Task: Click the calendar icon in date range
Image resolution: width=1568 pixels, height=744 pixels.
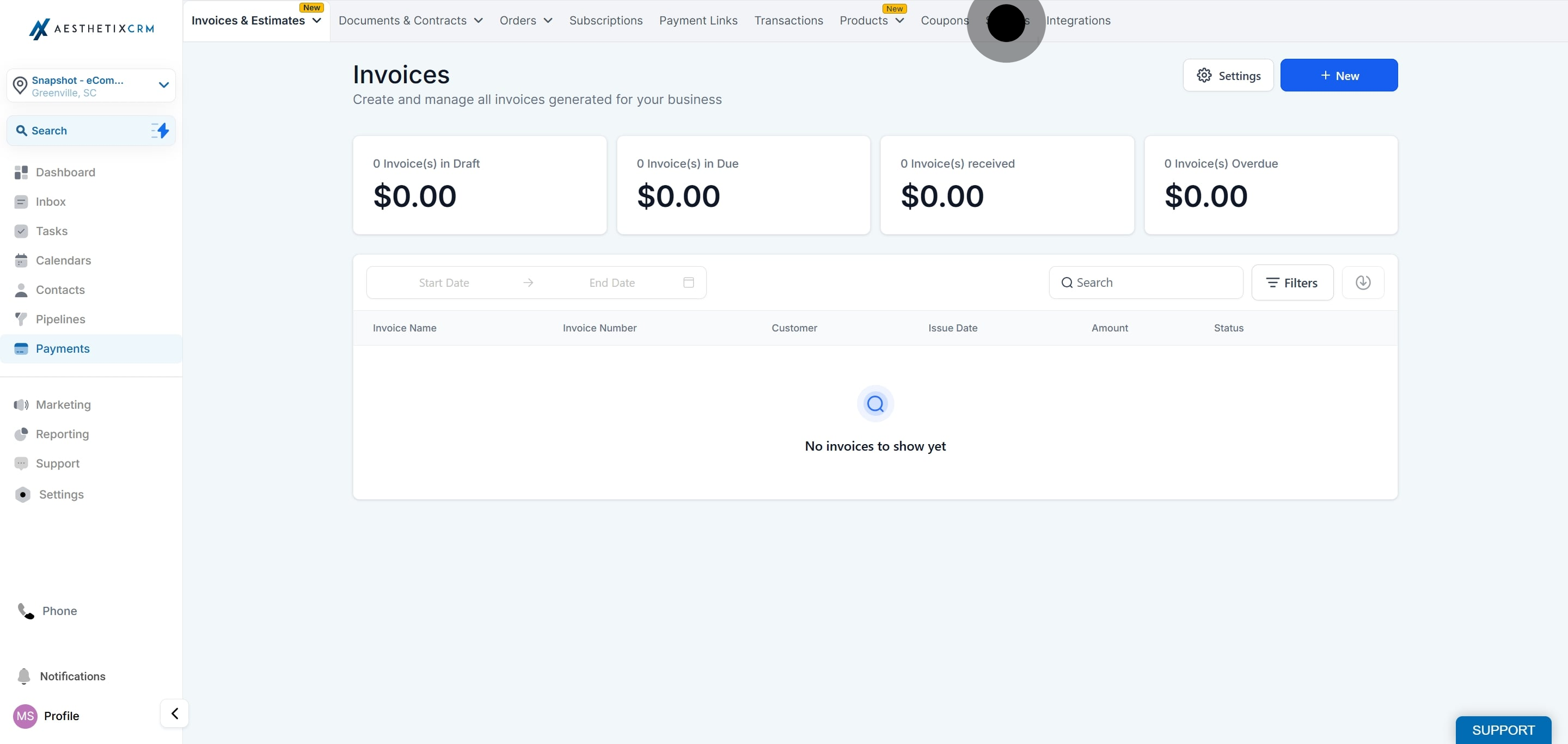Action: coord(688,282)
